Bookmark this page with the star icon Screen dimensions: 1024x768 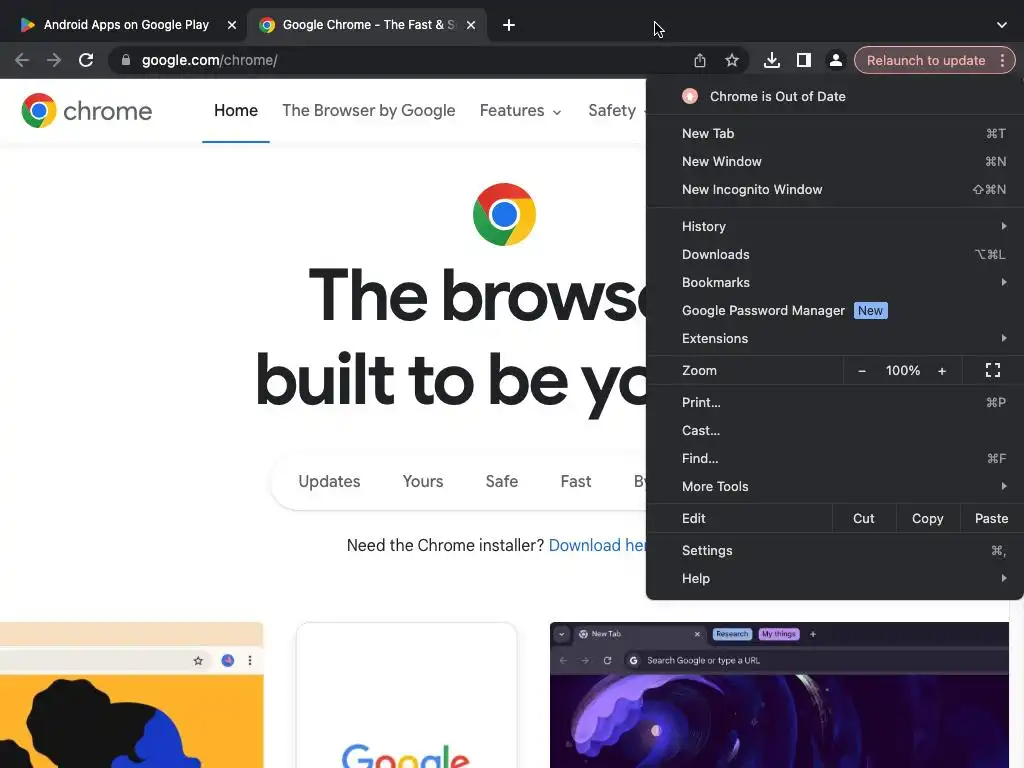(x=731, y=60)
